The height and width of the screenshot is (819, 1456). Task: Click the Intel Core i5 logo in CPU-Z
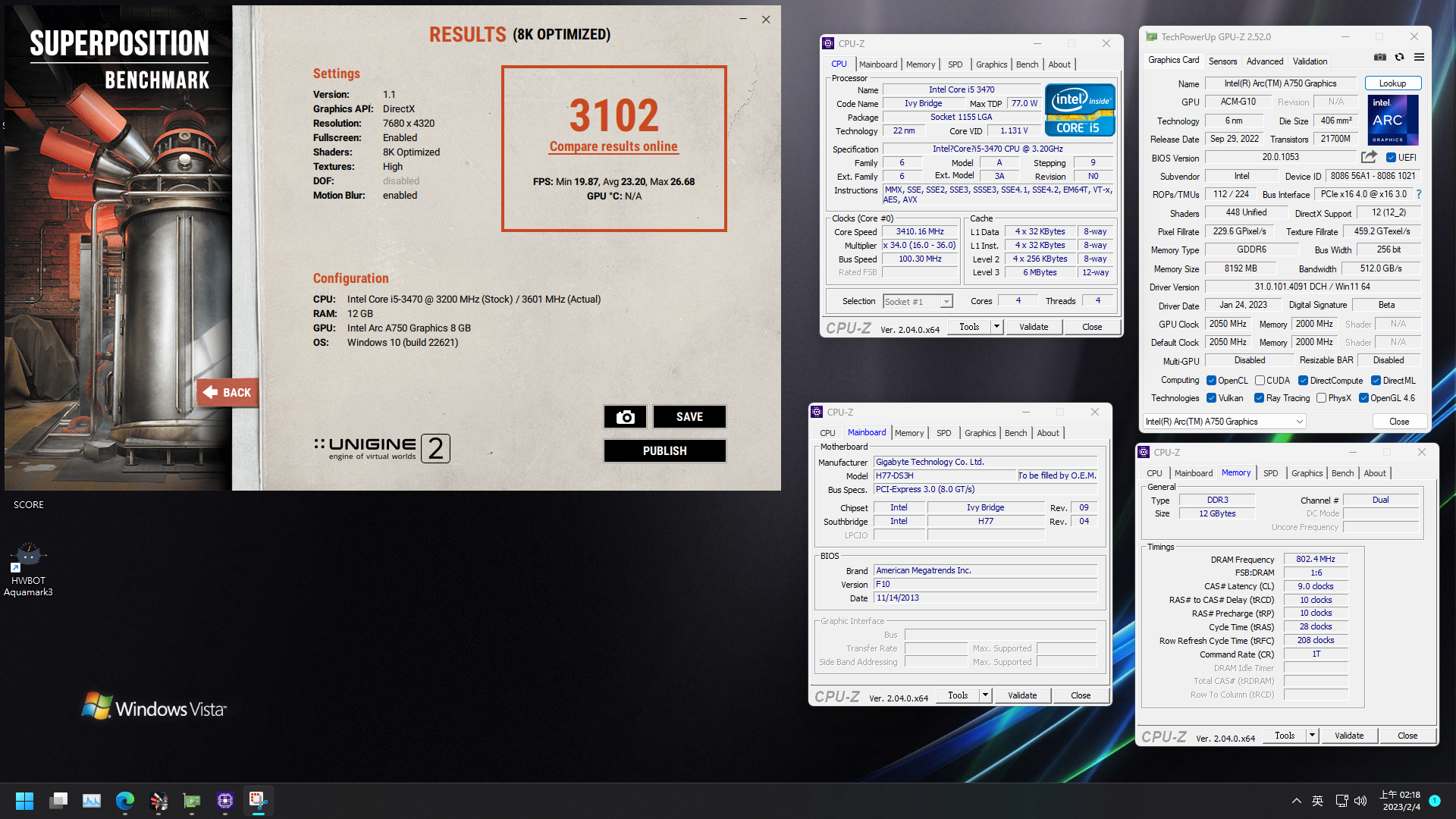coord(1079,110)
